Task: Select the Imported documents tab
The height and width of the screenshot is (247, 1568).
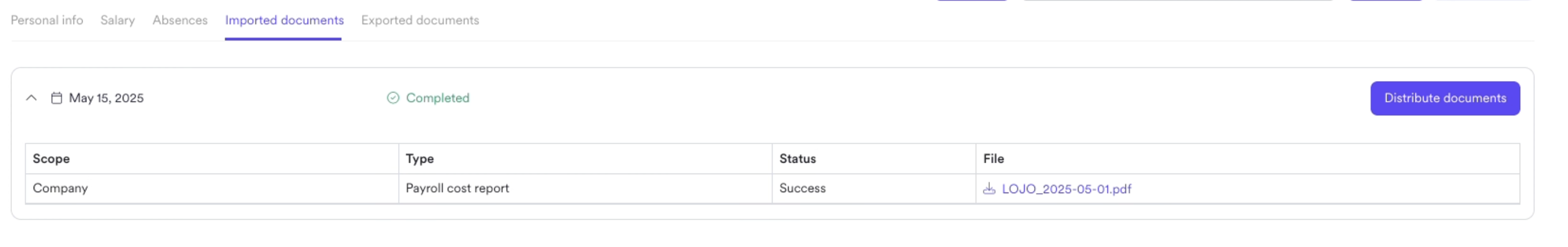Action: click(x=284, y=20)
